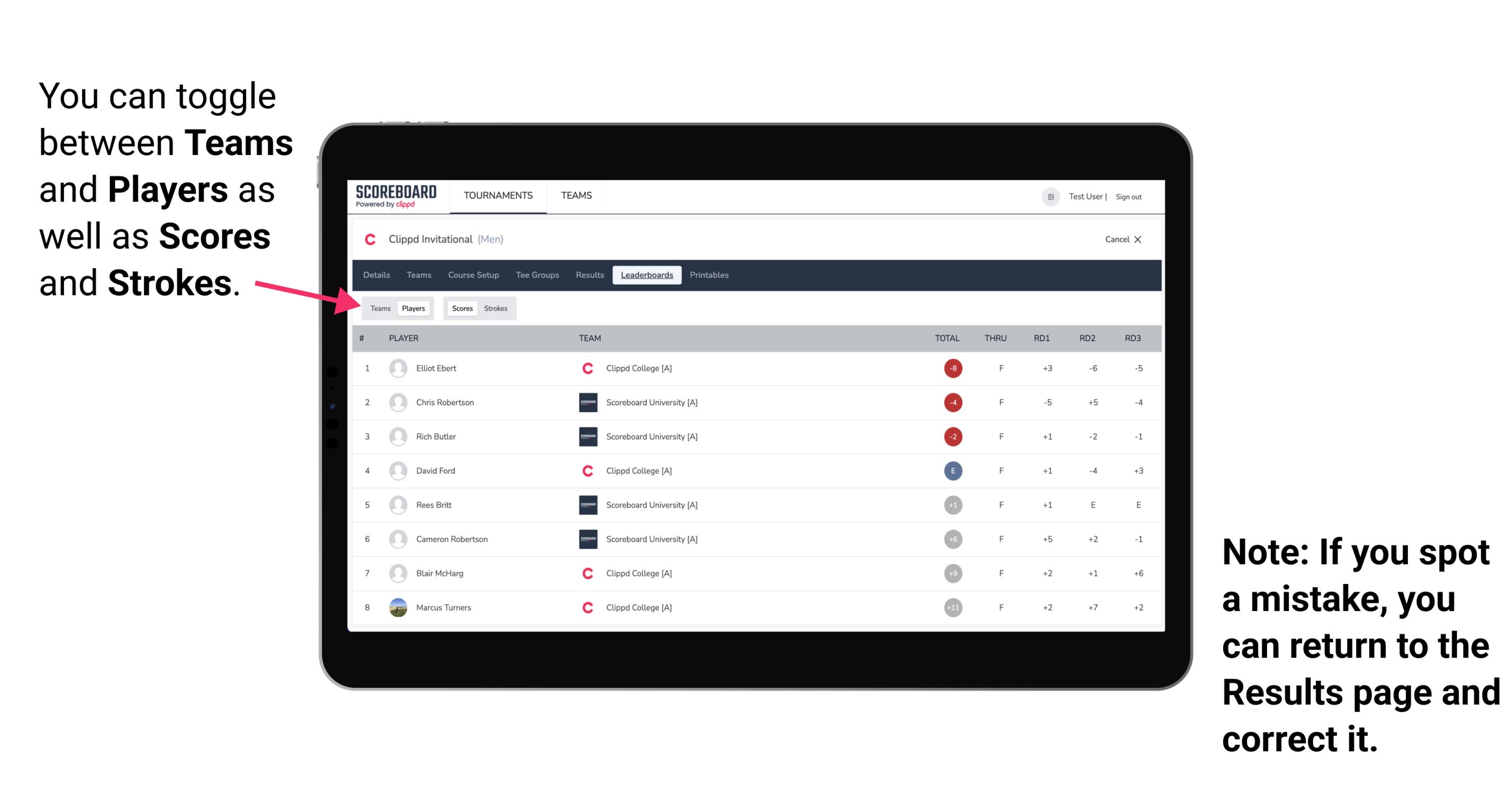Screen dimensions: 1510x812
Task: Select the Players leaderboard tab
Action: (x=414, y=308)
